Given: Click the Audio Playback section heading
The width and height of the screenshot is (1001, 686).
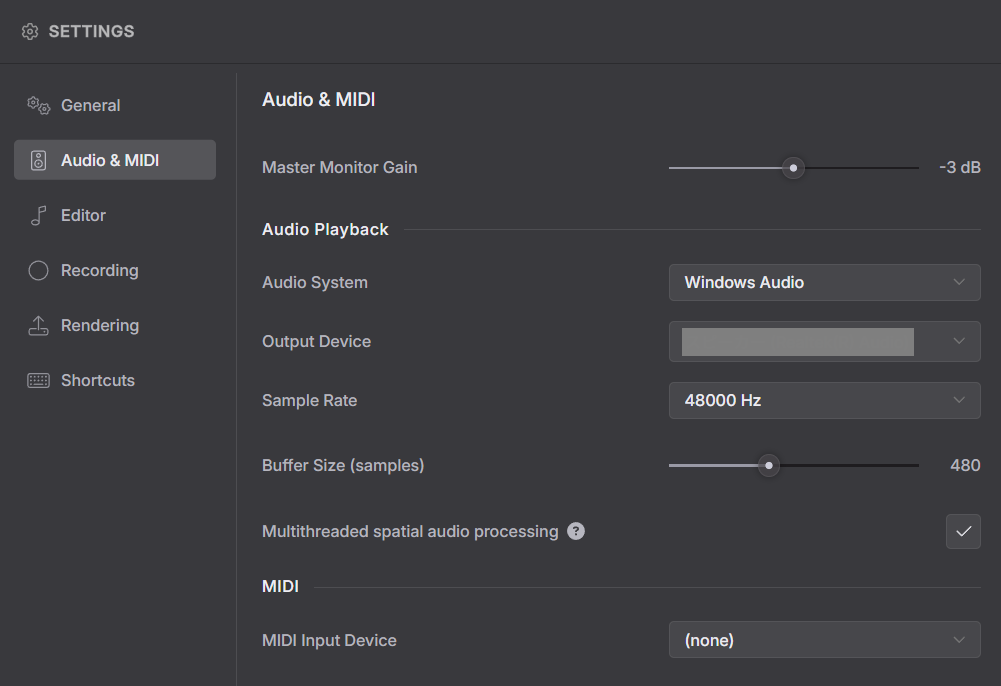Looking at the screenshot, I should click(x=325, y=229).
